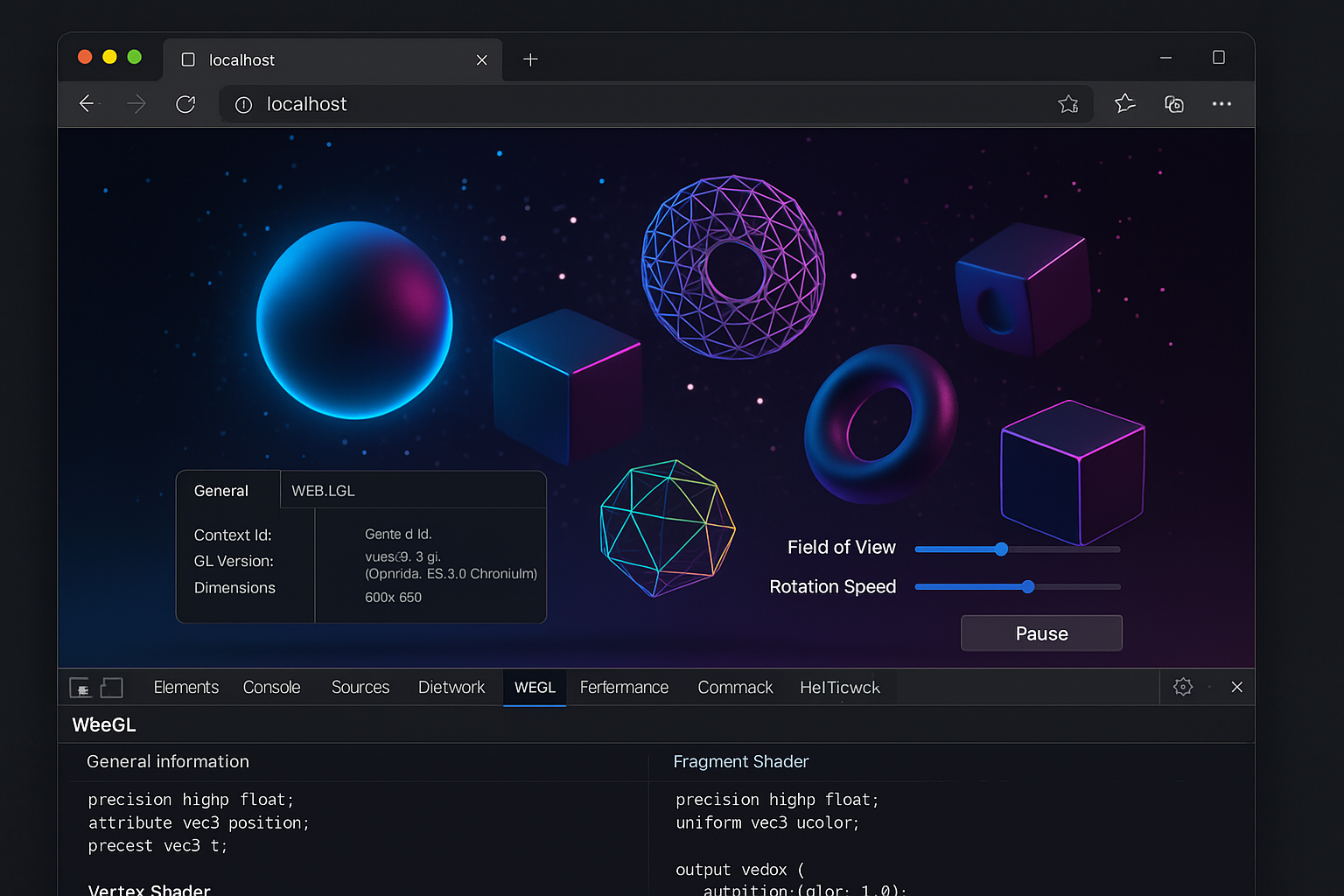Open a new browser tab
1344x896 pixels.
click(530, 59)
